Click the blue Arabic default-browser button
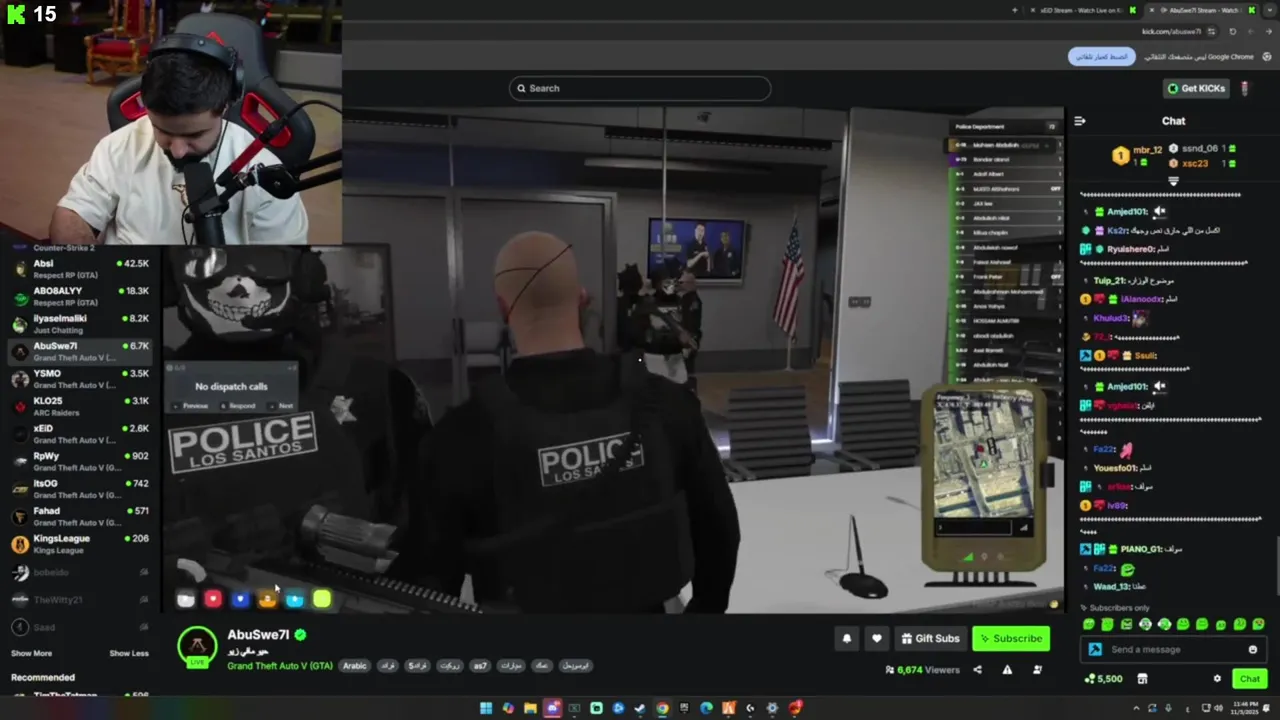The height and width of the screenshot is (720, 1280). coord(1101,57)
